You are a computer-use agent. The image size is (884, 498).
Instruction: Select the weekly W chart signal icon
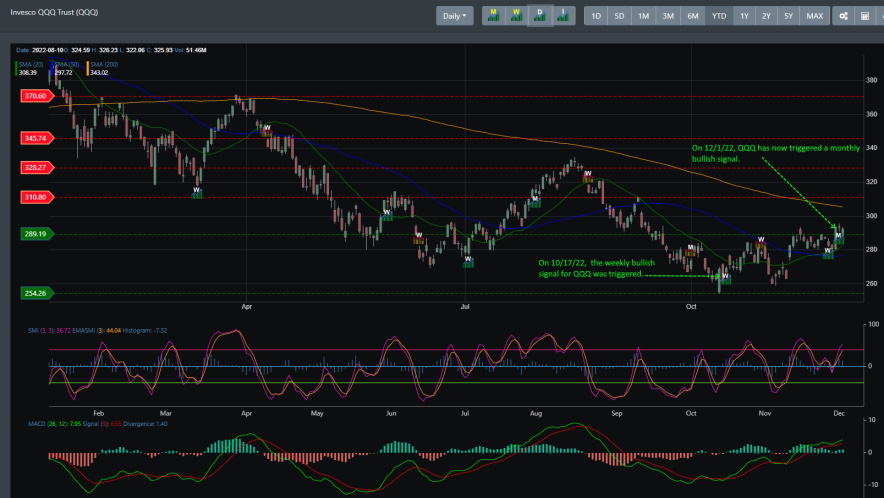[516, 16]
